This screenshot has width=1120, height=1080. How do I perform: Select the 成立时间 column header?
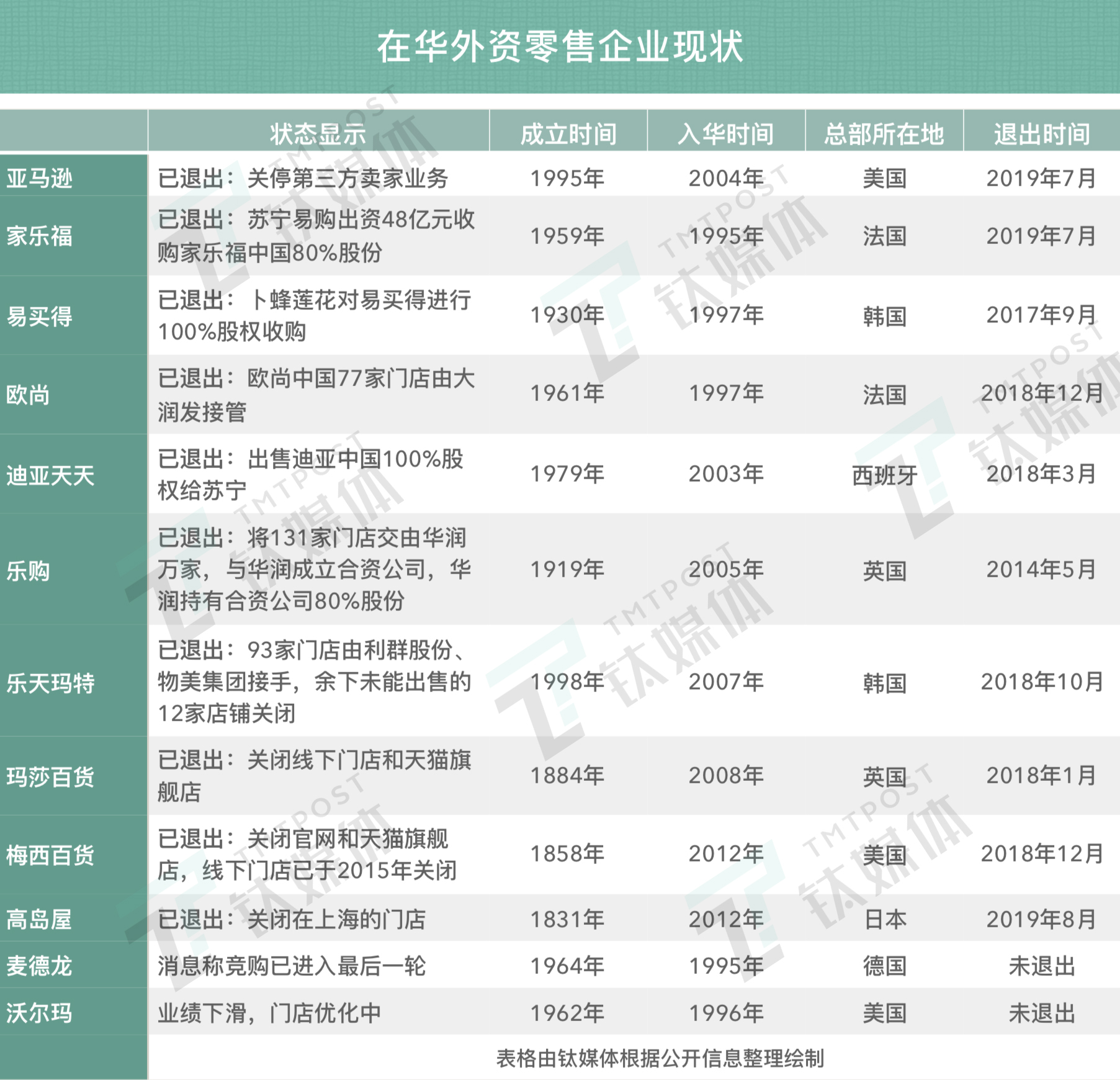(x=568, y=133)
